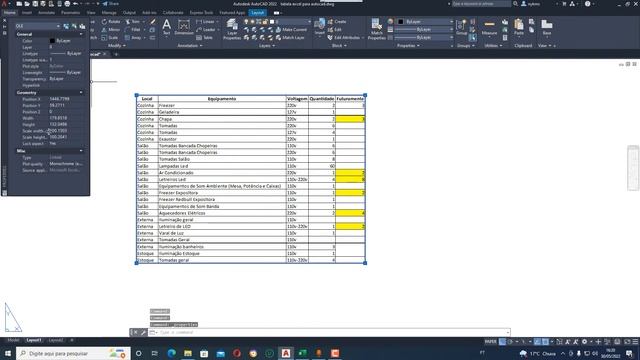The width and height of the screenshot is (640, 360).
Task: Open Excel from the Windows taskbar
Action: (302, 353)
